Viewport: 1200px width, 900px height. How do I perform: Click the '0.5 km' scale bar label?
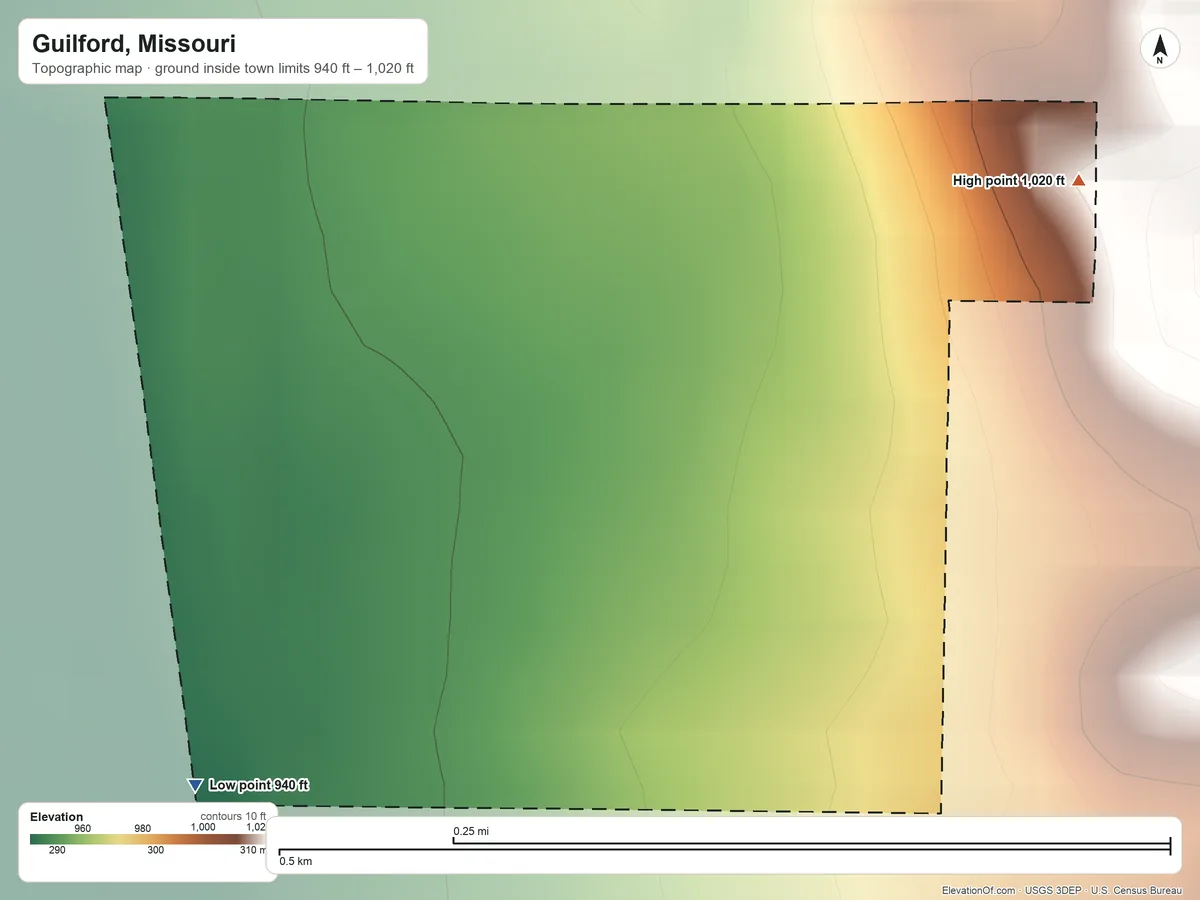coord(295,861)
